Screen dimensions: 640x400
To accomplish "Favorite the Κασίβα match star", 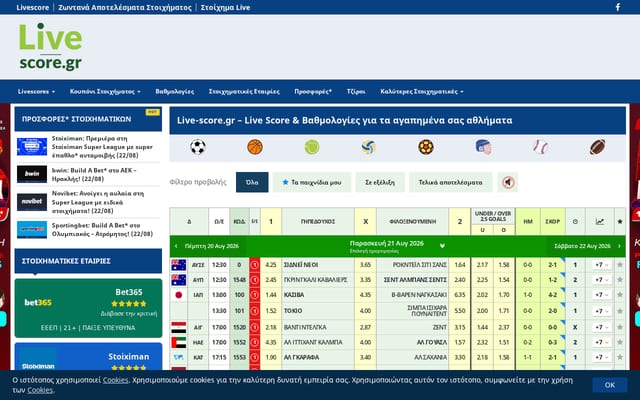I will coord(620,295).
